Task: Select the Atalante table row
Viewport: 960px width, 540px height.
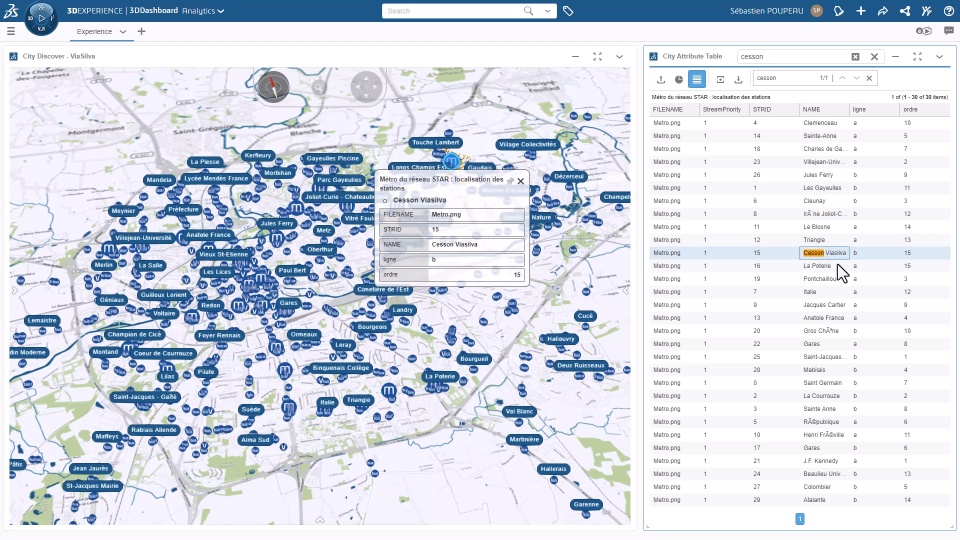Action: coord(800,500)
